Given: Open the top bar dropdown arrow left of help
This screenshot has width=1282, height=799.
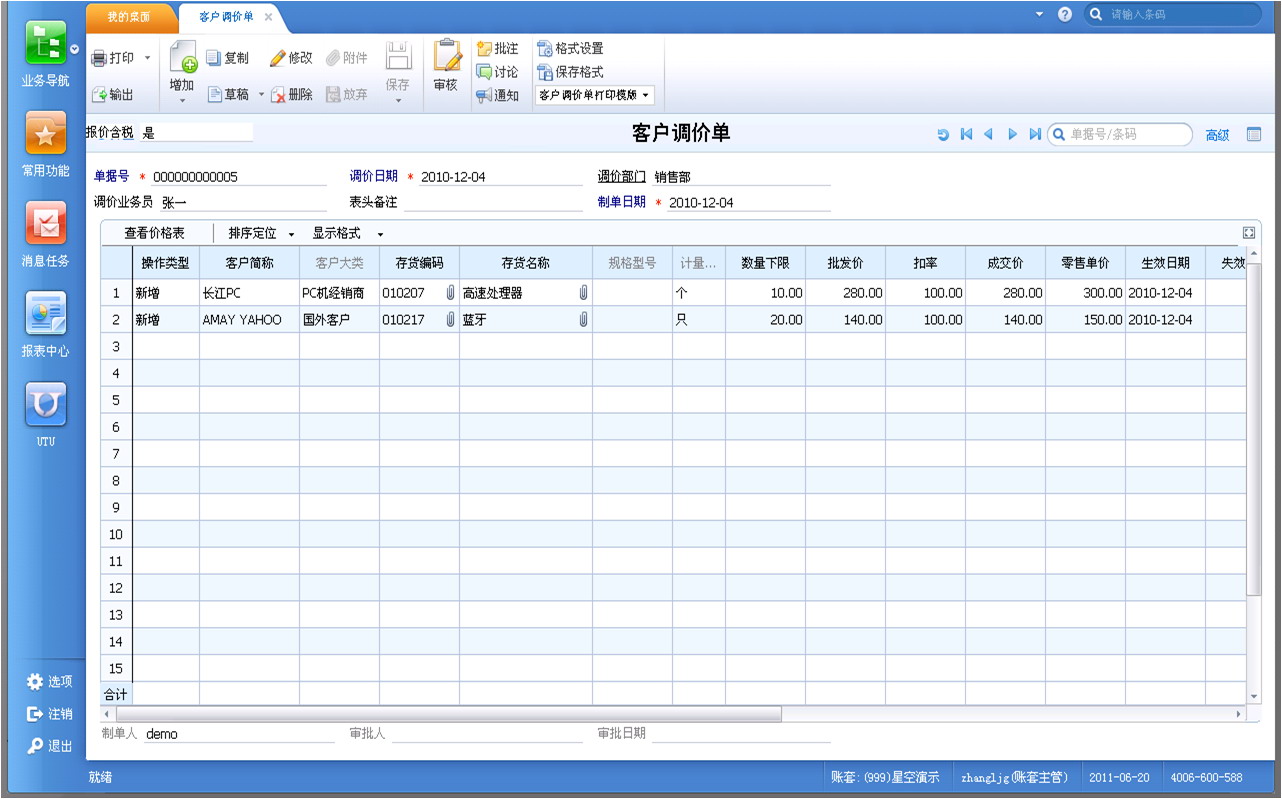Looking at the screenshot, I should 1039,14.
